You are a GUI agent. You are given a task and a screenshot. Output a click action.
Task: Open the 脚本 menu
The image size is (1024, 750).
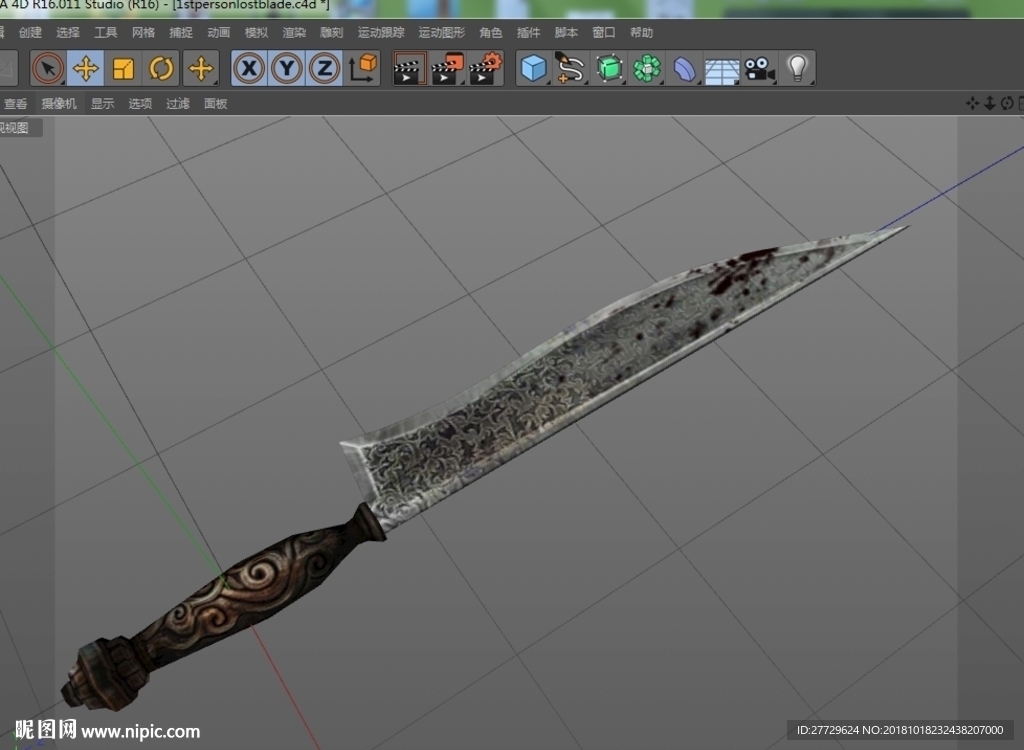[566, 32]
